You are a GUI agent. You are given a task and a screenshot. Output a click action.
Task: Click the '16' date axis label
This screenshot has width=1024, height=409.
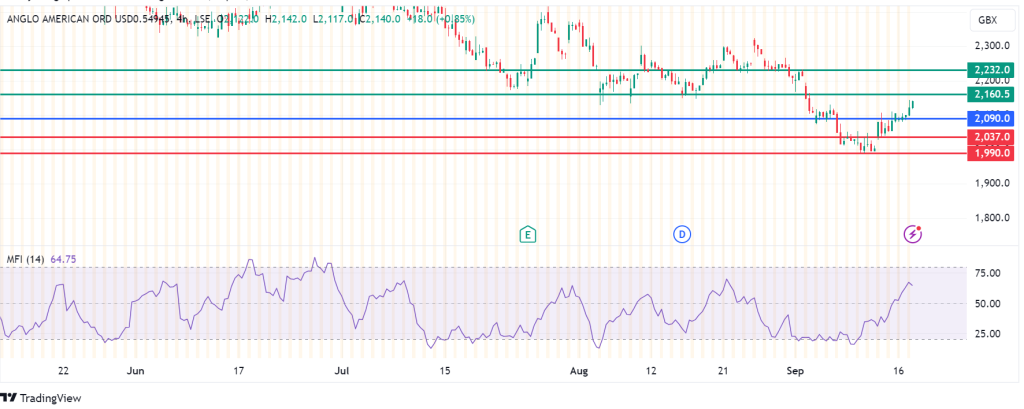pyautogui.click(x=899, y=371)
